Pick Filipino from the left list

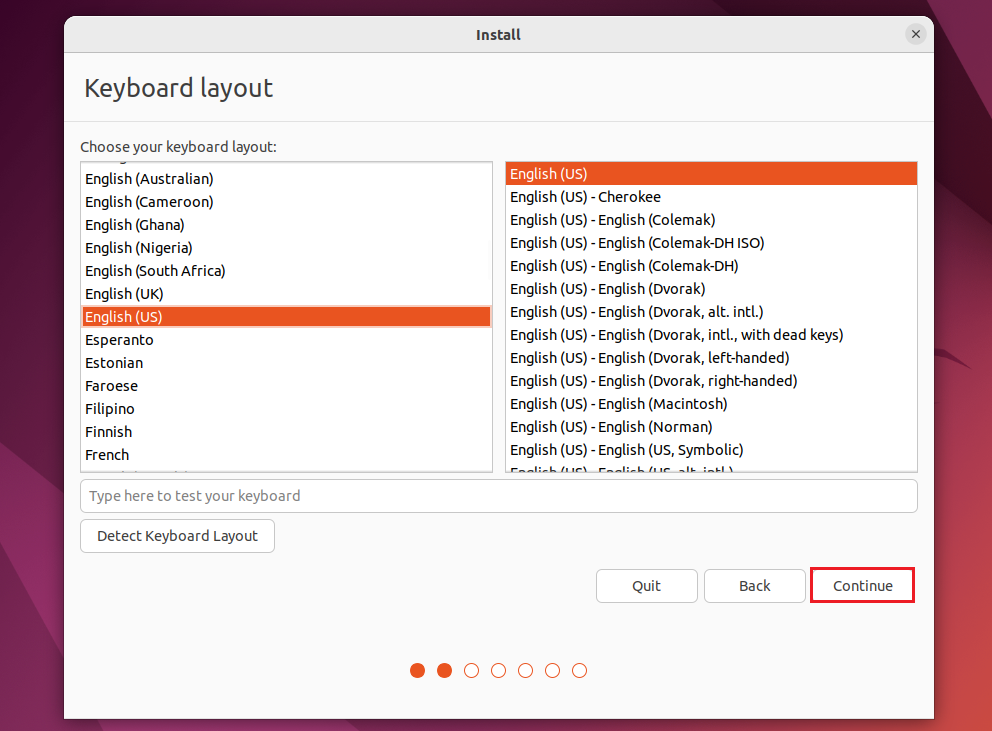click(109, 408)
